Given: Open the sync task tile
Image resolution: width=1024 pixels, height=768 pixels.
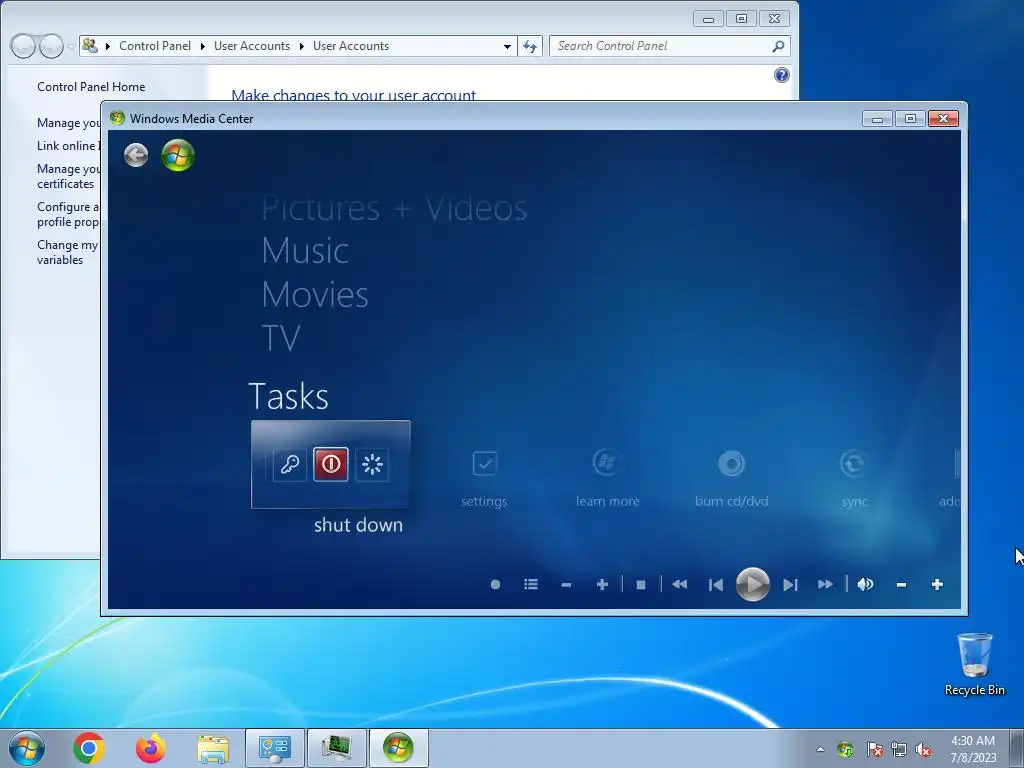Looking at the screenshot, I should (x=854, y=478).
